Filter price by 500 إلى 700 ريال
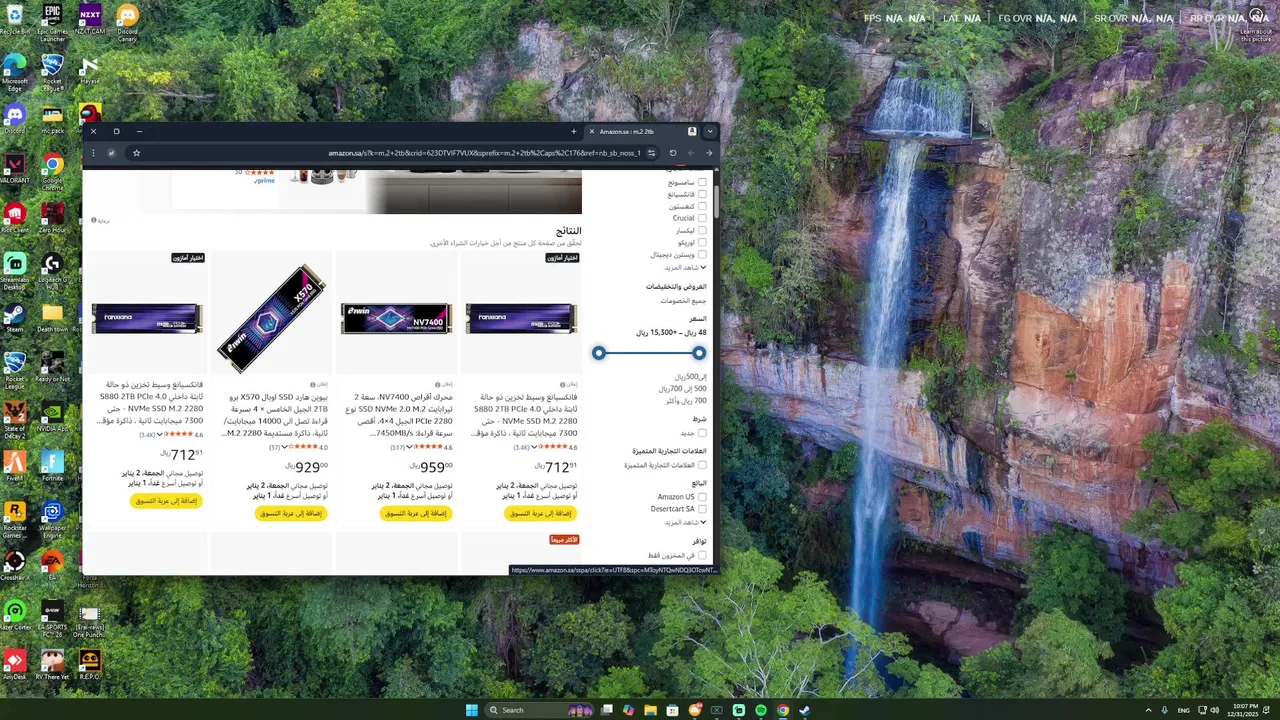This screenshot has width=1280, height=720. tap(682, 389)
